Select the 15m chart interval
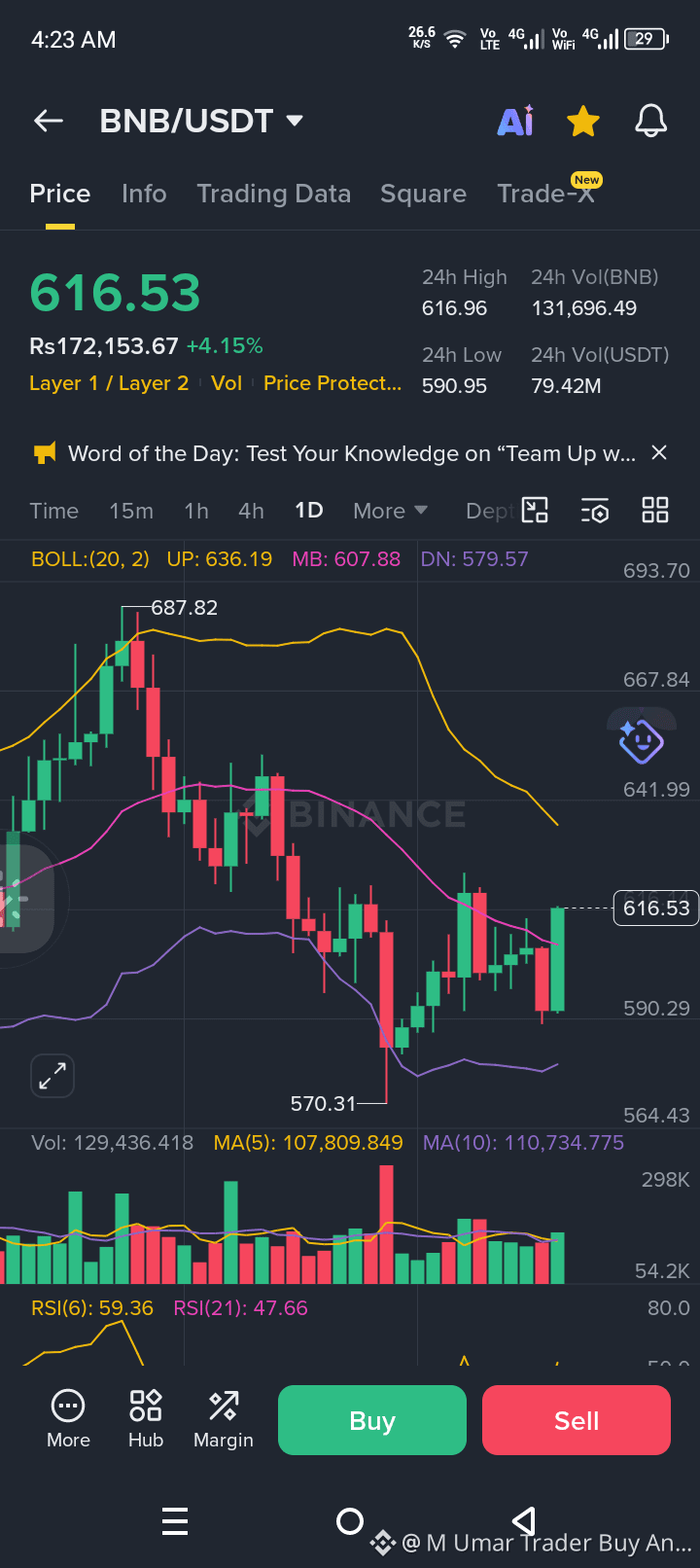Screen dimensions: 700x1568 click(131, 511)
